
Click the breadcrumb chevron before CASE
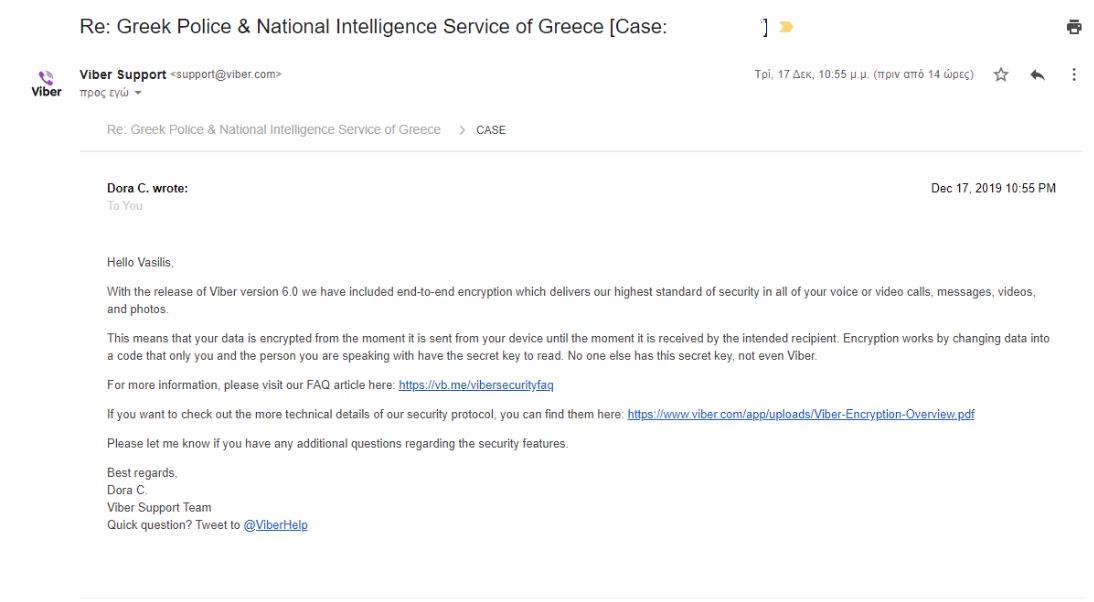pos(462,130)
